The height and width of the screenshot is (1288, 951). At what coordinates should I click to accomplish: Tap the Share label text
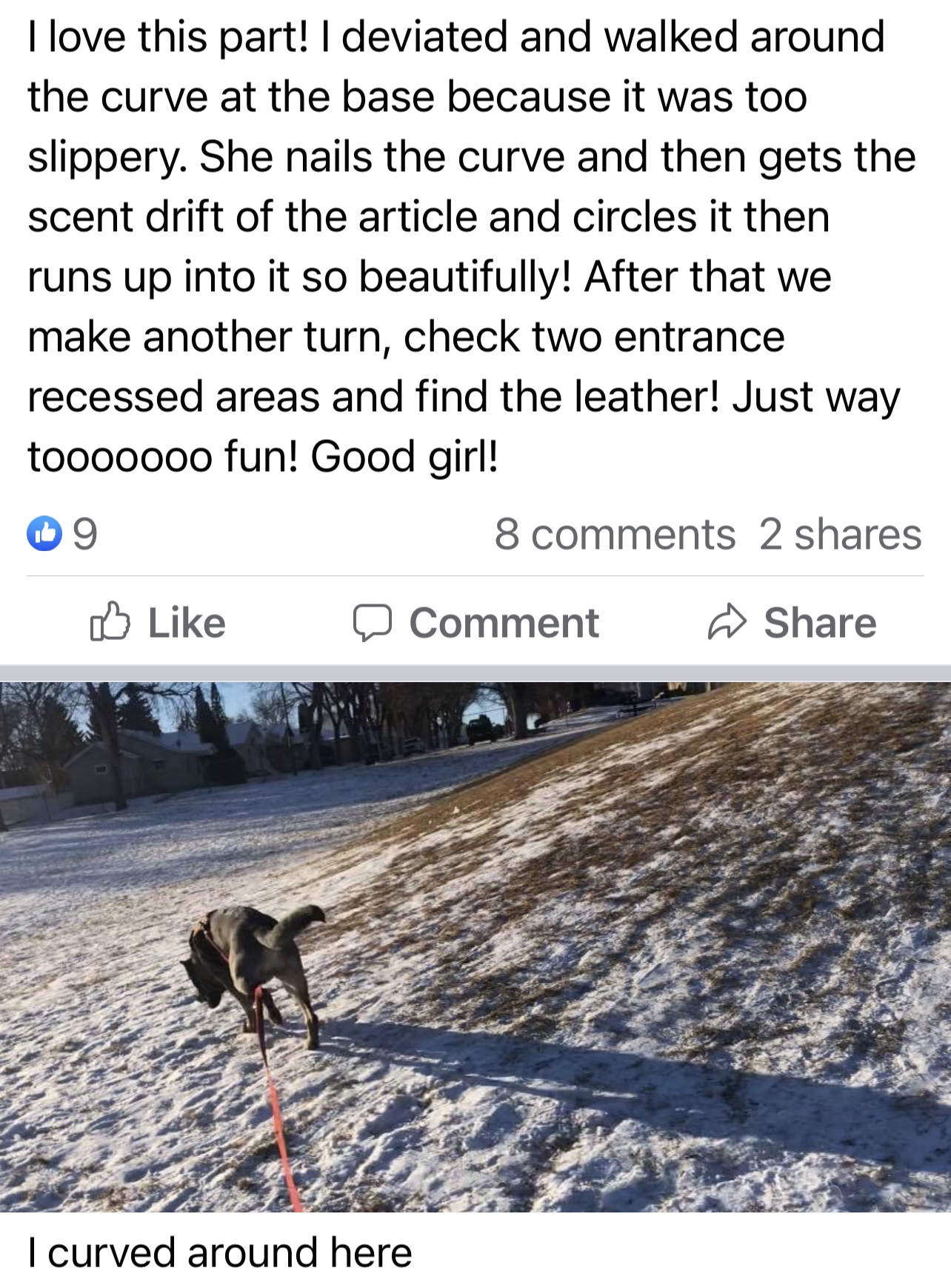(820, 623)
